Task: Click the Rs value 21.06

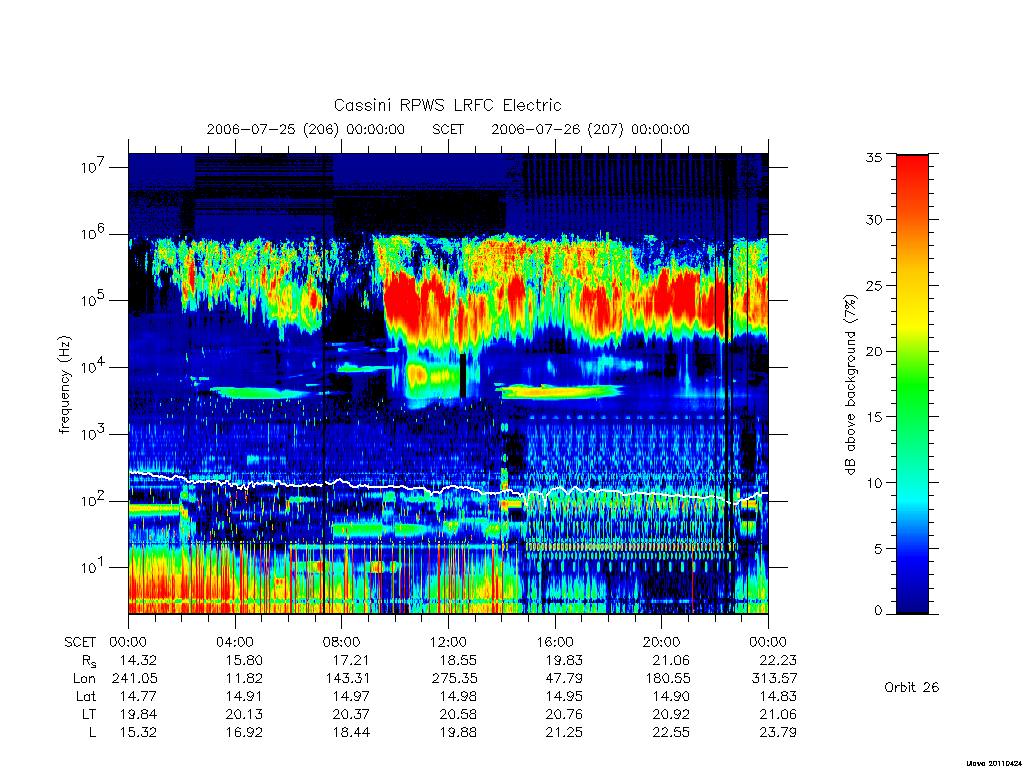Action: click(671, 660)
